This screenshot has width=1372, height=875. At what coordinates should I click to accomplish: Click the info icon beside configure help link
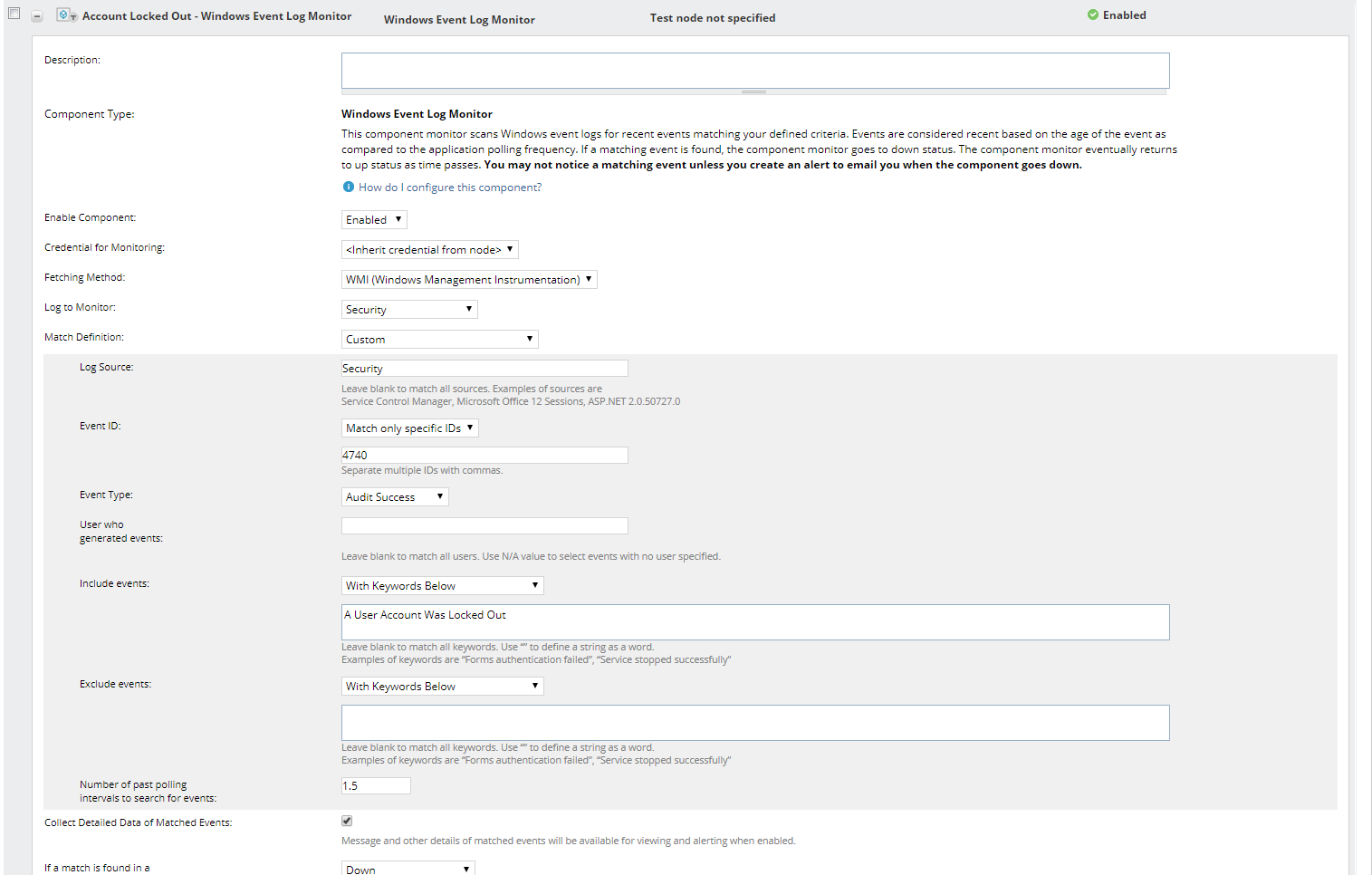pos(349,187)
